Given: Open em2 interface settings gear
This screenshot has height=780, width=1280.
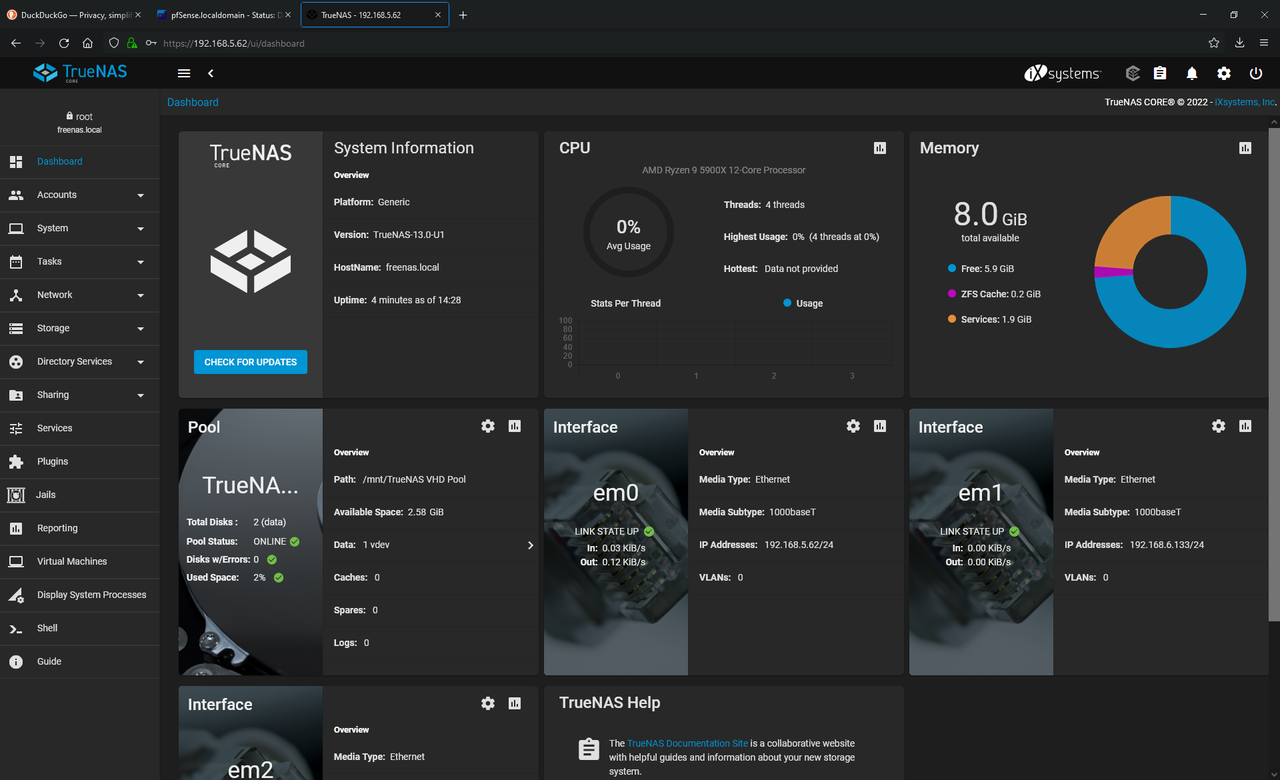Looking at the screenshot, I should click(488, 704).
